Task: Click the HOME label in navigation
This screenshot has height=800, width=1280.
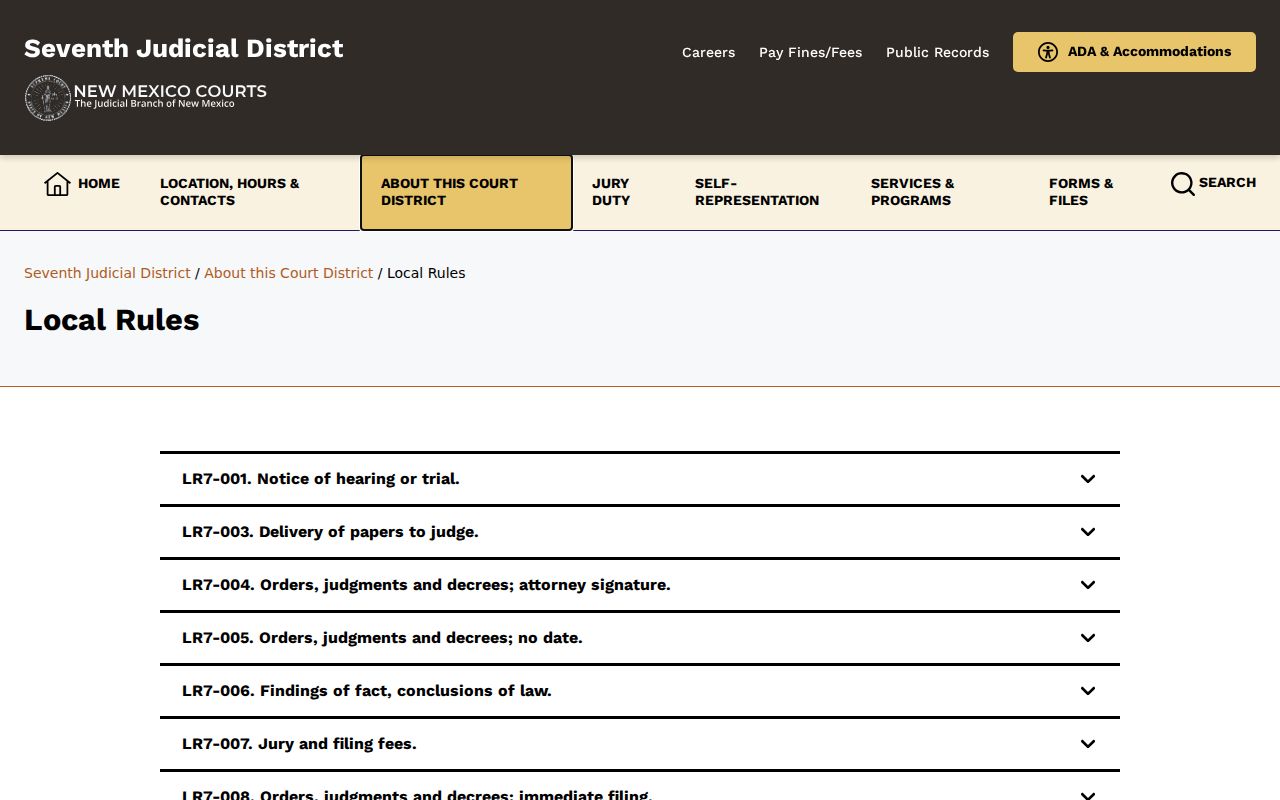Action: [x=99, y=184]
